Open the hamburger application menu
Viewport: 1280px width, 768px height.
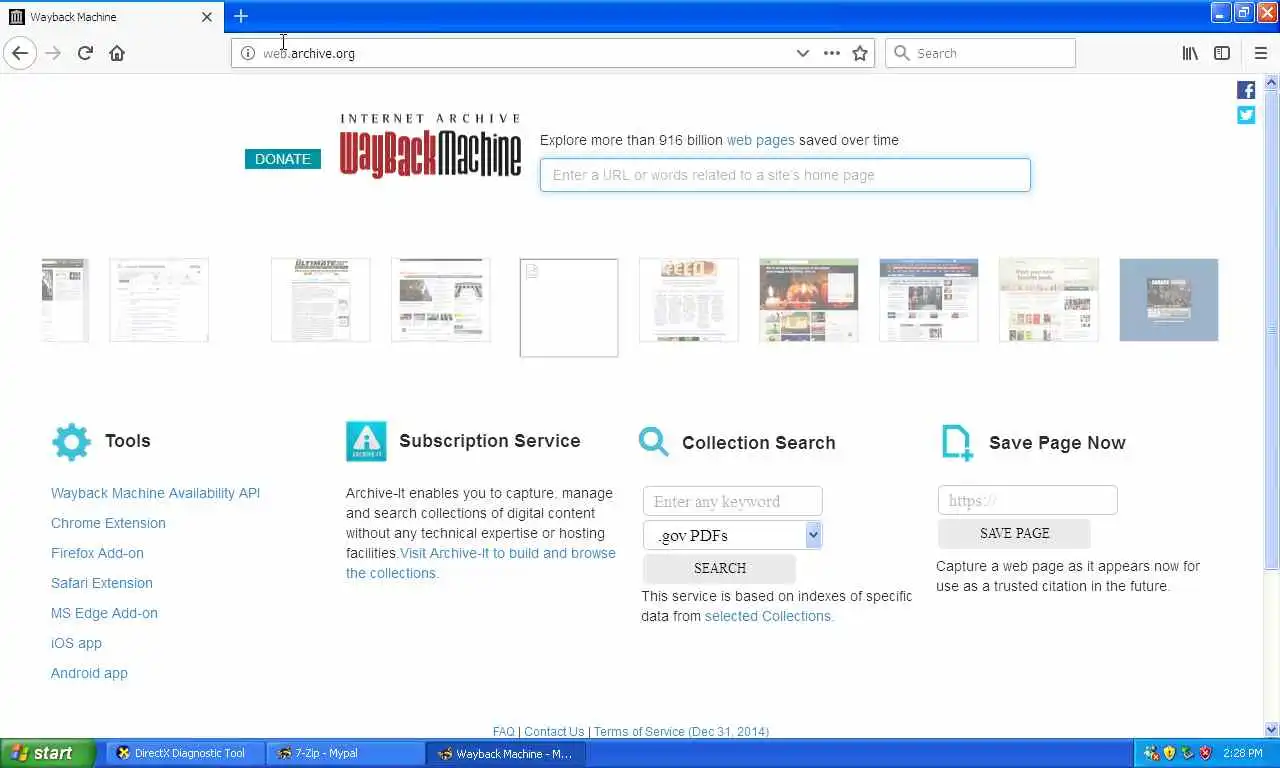click(1260, 53)
